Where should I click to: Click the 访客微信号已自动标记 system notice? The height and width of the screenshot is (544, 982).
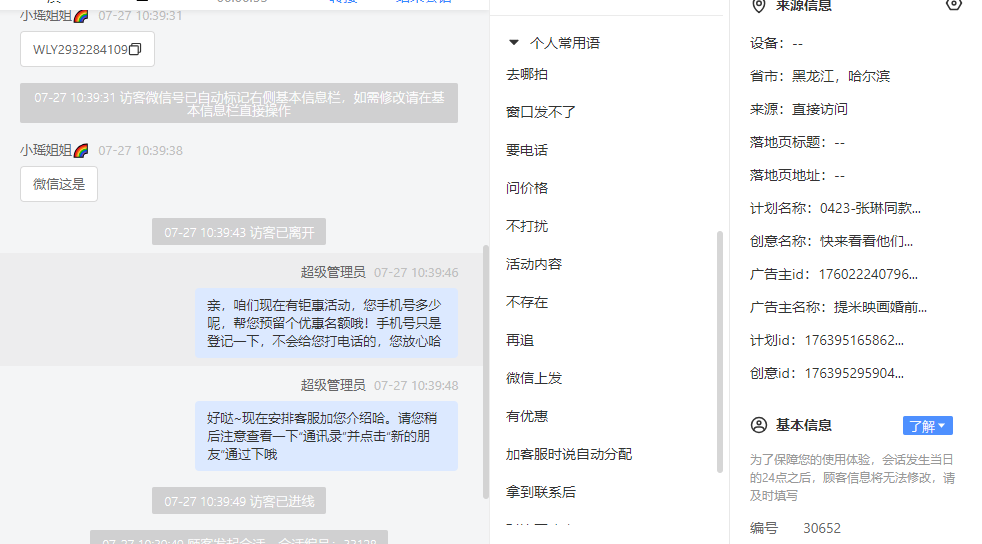(239, 103)
